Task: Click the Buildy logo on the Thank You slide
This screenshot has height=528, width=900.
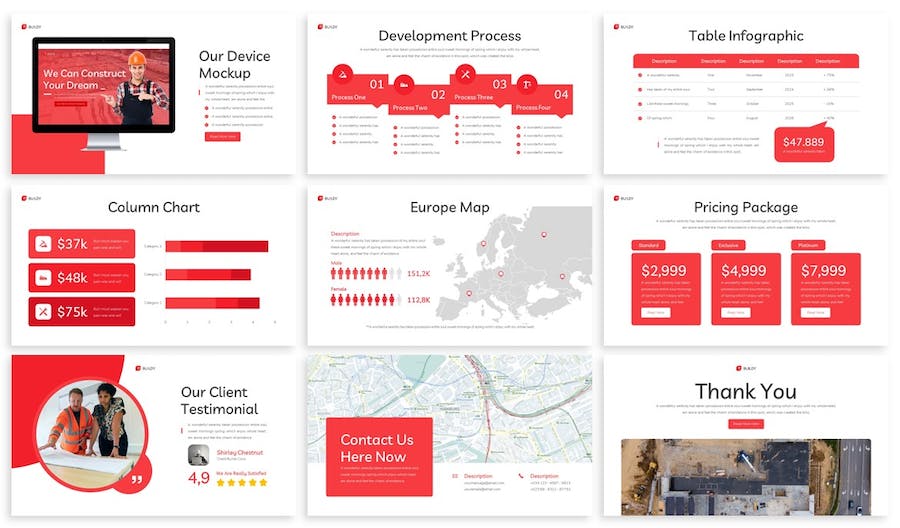Action: [x=745, y=368]
